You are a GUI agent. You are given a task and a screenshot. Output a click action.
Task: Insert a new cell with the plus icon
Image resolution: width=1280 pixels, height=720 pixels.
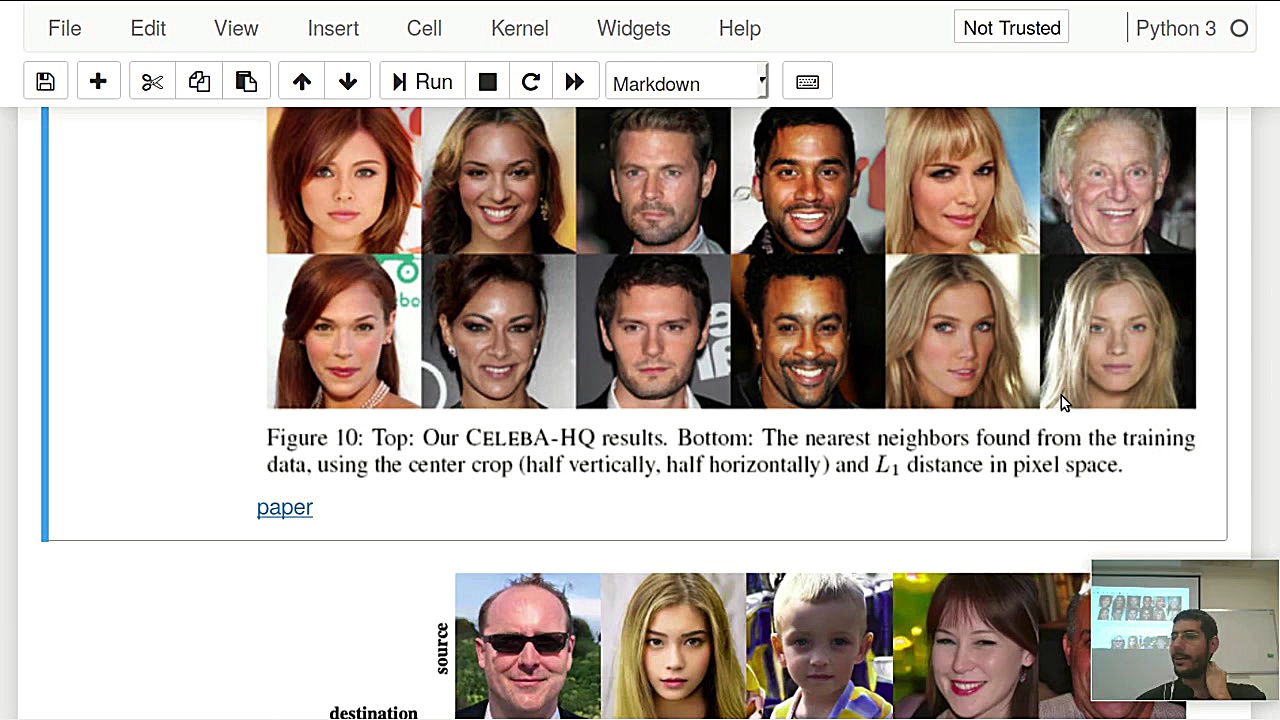(x=98, y=82)
